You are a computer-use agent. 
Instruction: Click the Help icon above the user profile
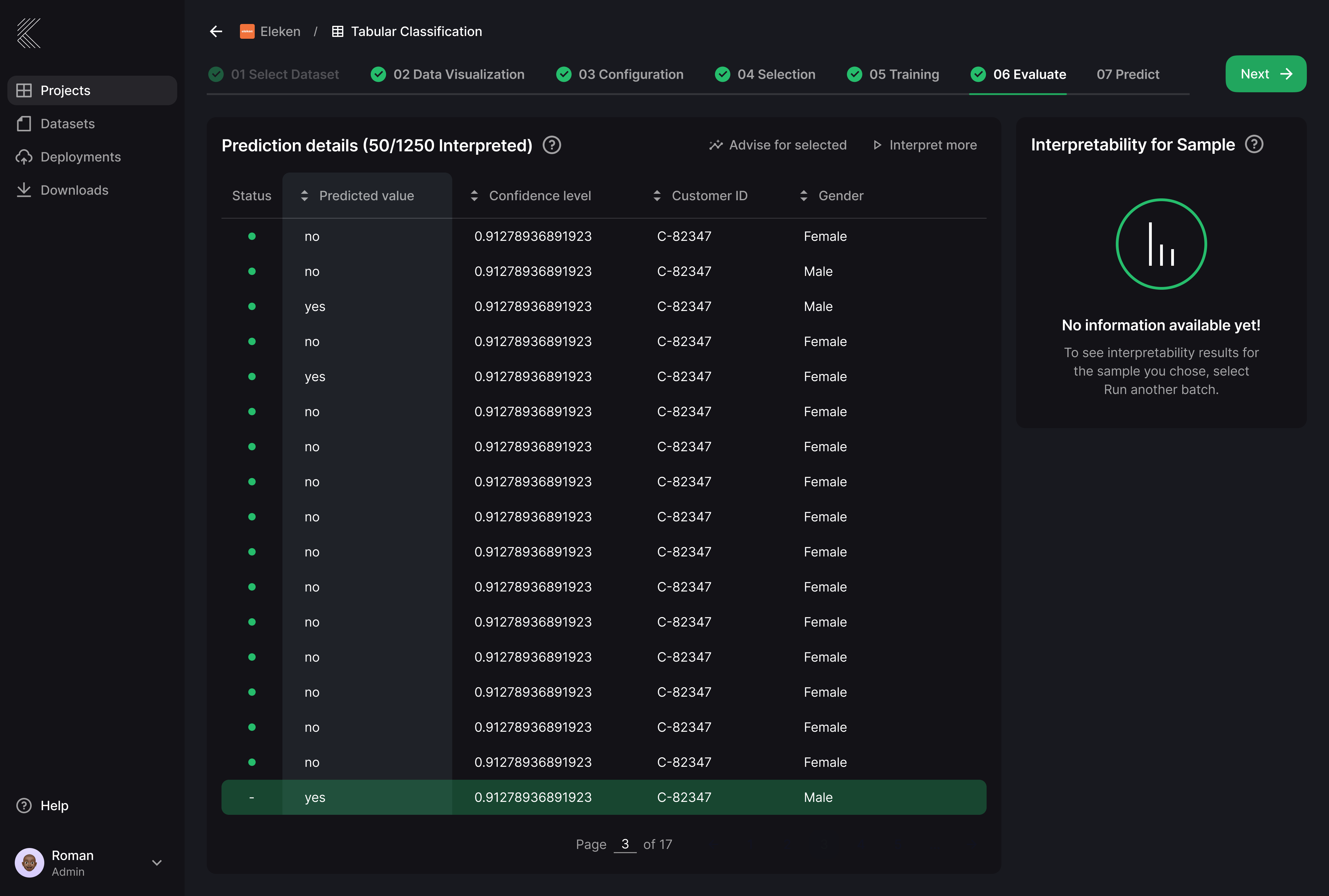click(23, 805)
